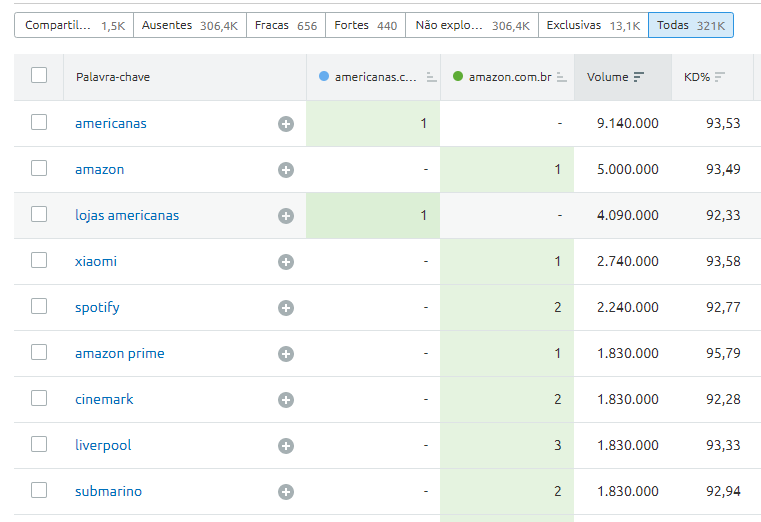Check the box for the americanas row

[39, 122]
